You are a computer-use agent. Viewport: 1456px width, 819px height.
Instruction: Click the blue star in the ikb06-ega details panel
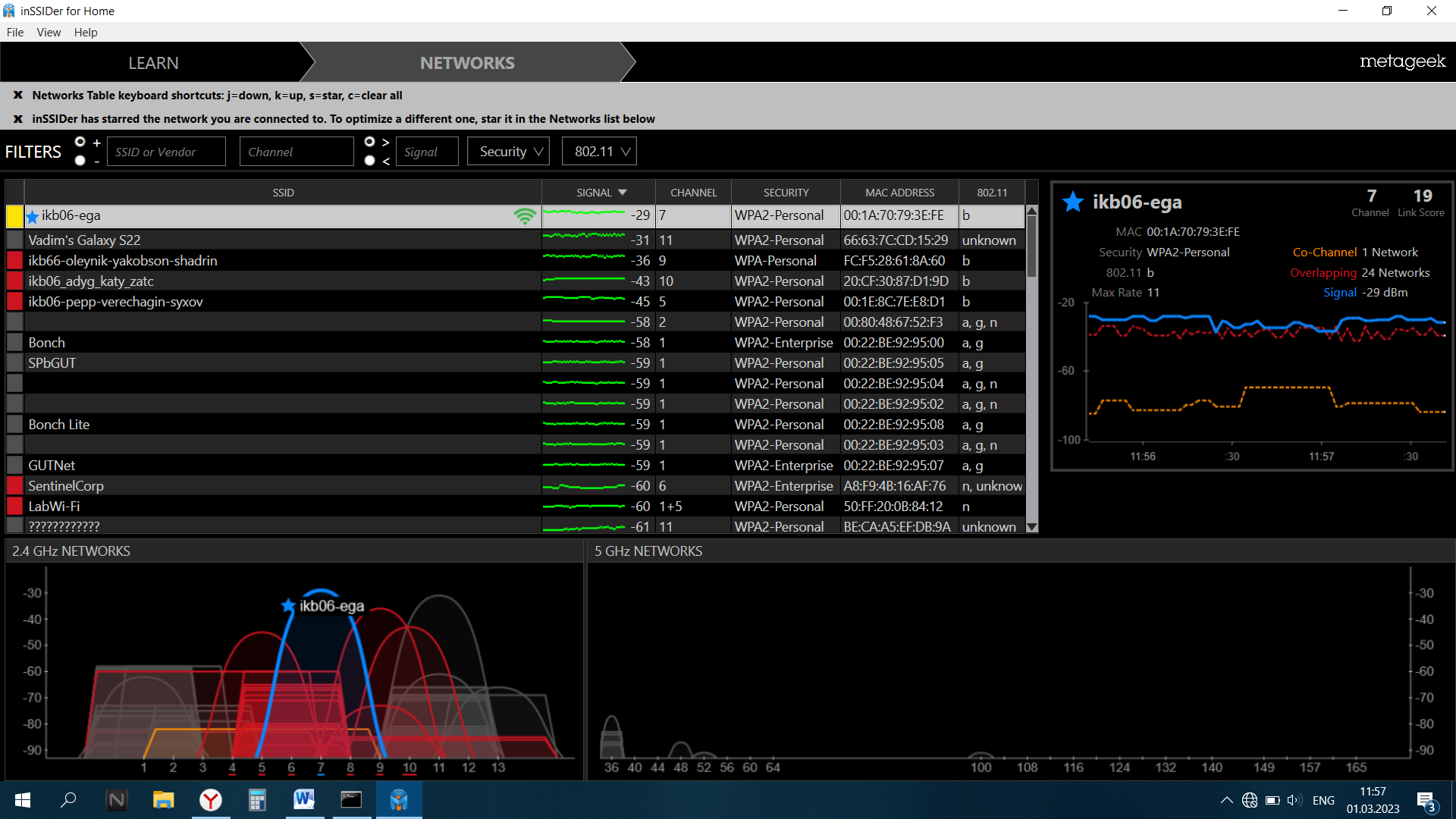tap(1073, 202)
